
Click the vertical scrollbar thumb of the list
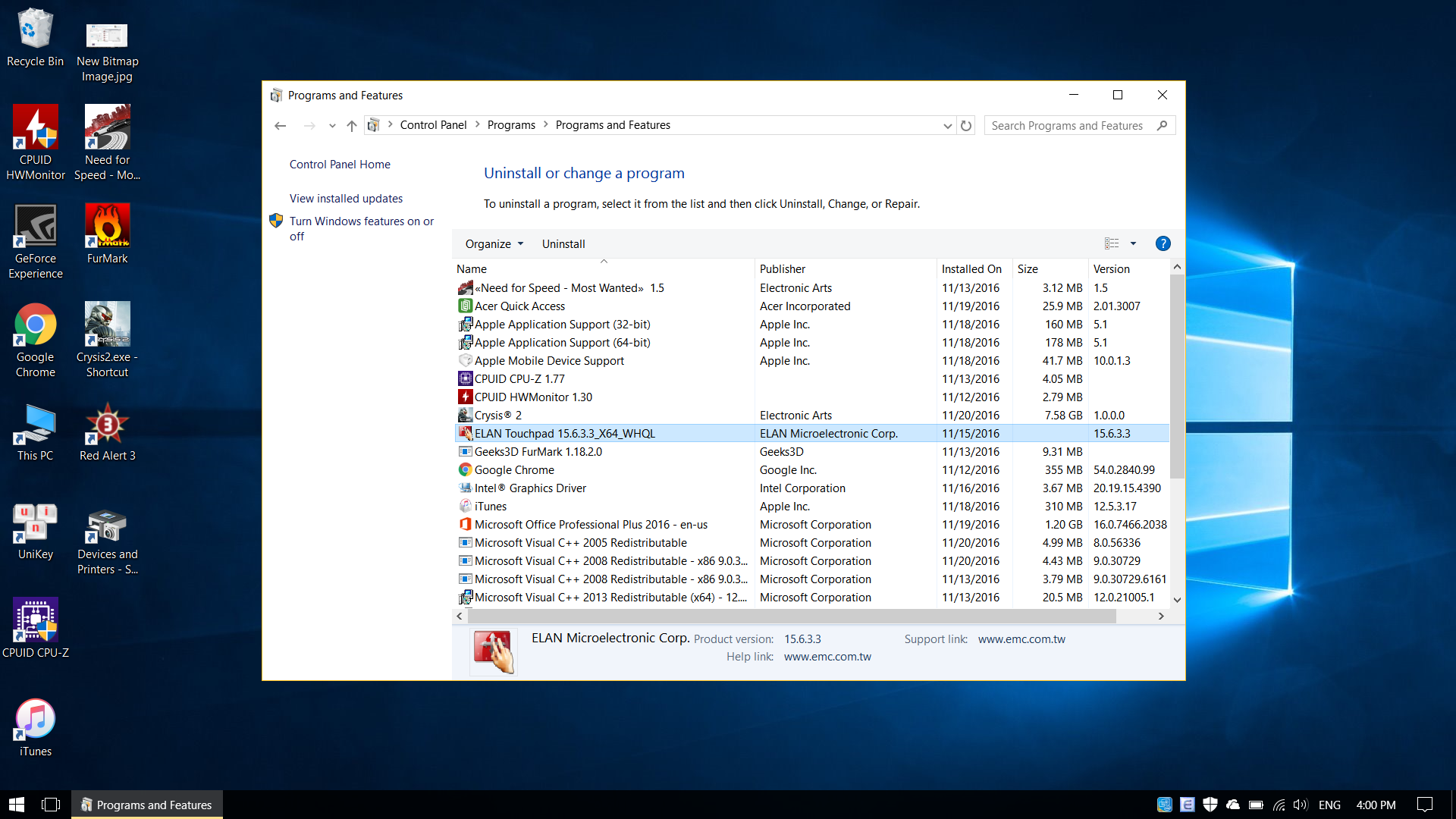[1177, 376]
